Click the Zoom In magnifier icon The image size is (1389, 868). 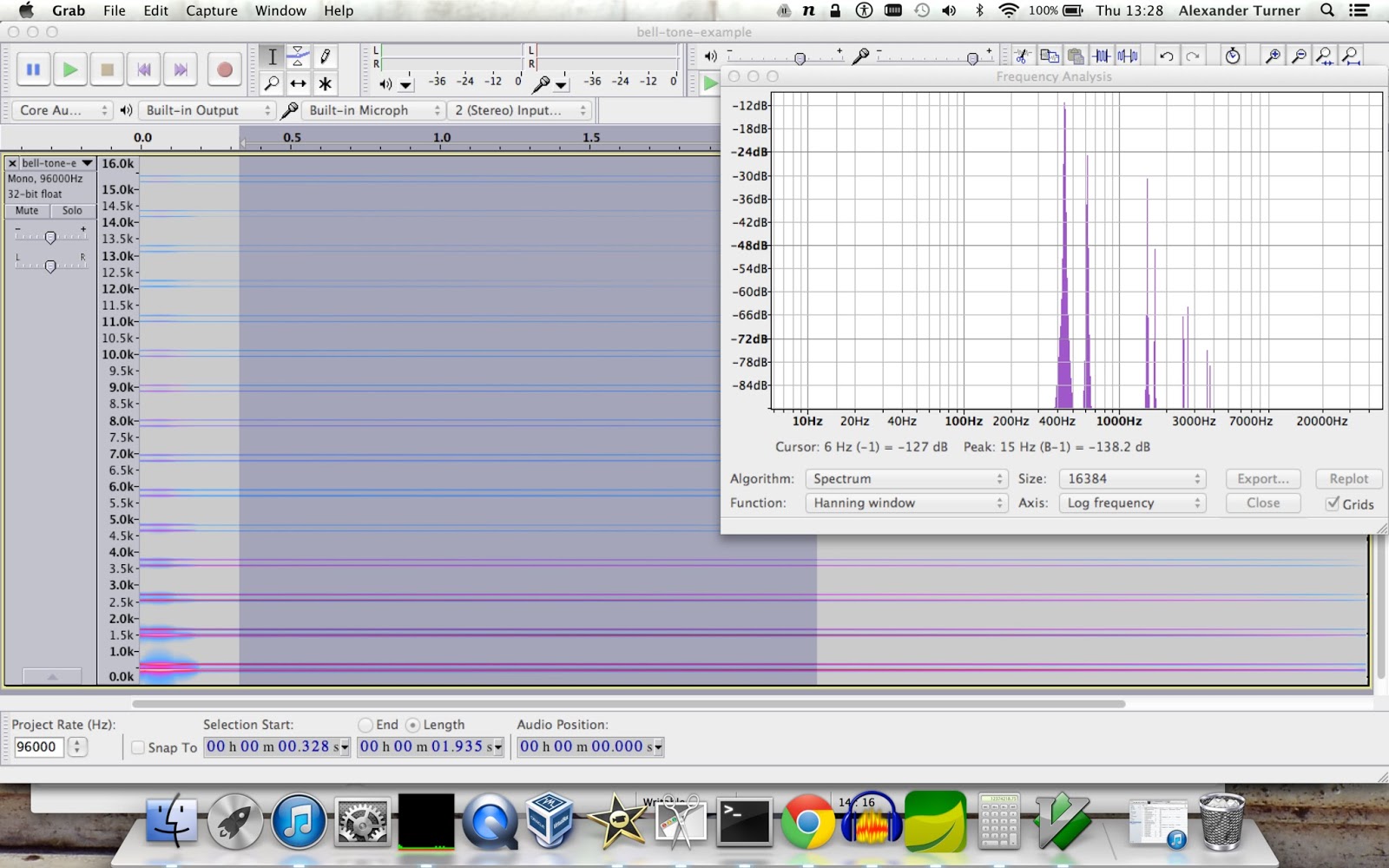click(1274, 55)
